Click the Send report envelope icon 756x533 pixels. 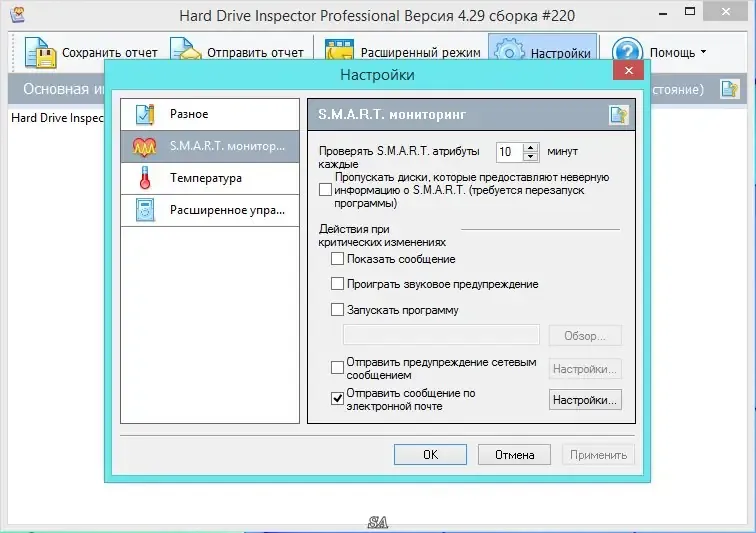point(186,49)
